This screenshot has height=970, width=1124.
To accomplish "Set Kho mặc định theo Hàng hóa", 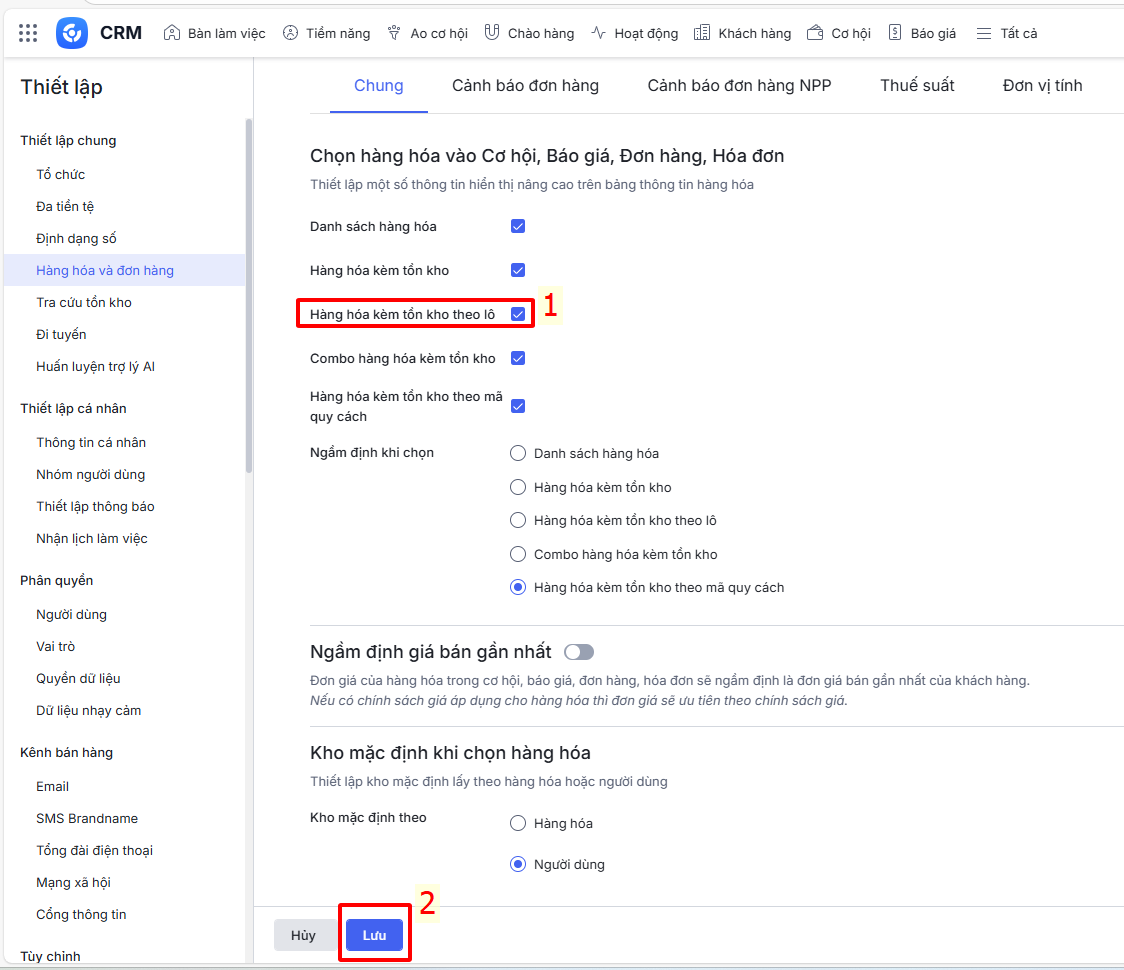I will click(x=518, y=824).
